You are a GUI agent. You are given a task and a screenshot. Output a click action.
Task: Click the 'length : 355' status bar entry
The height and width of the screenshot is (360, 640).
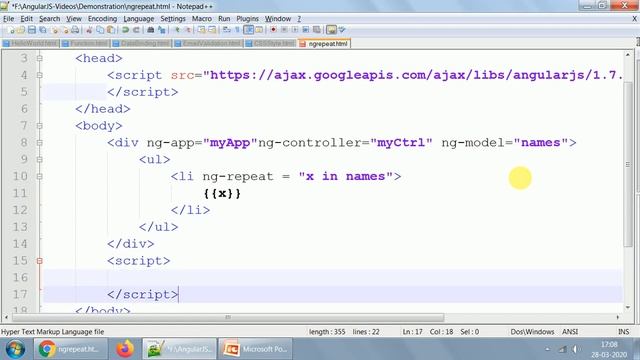(327, 331)
